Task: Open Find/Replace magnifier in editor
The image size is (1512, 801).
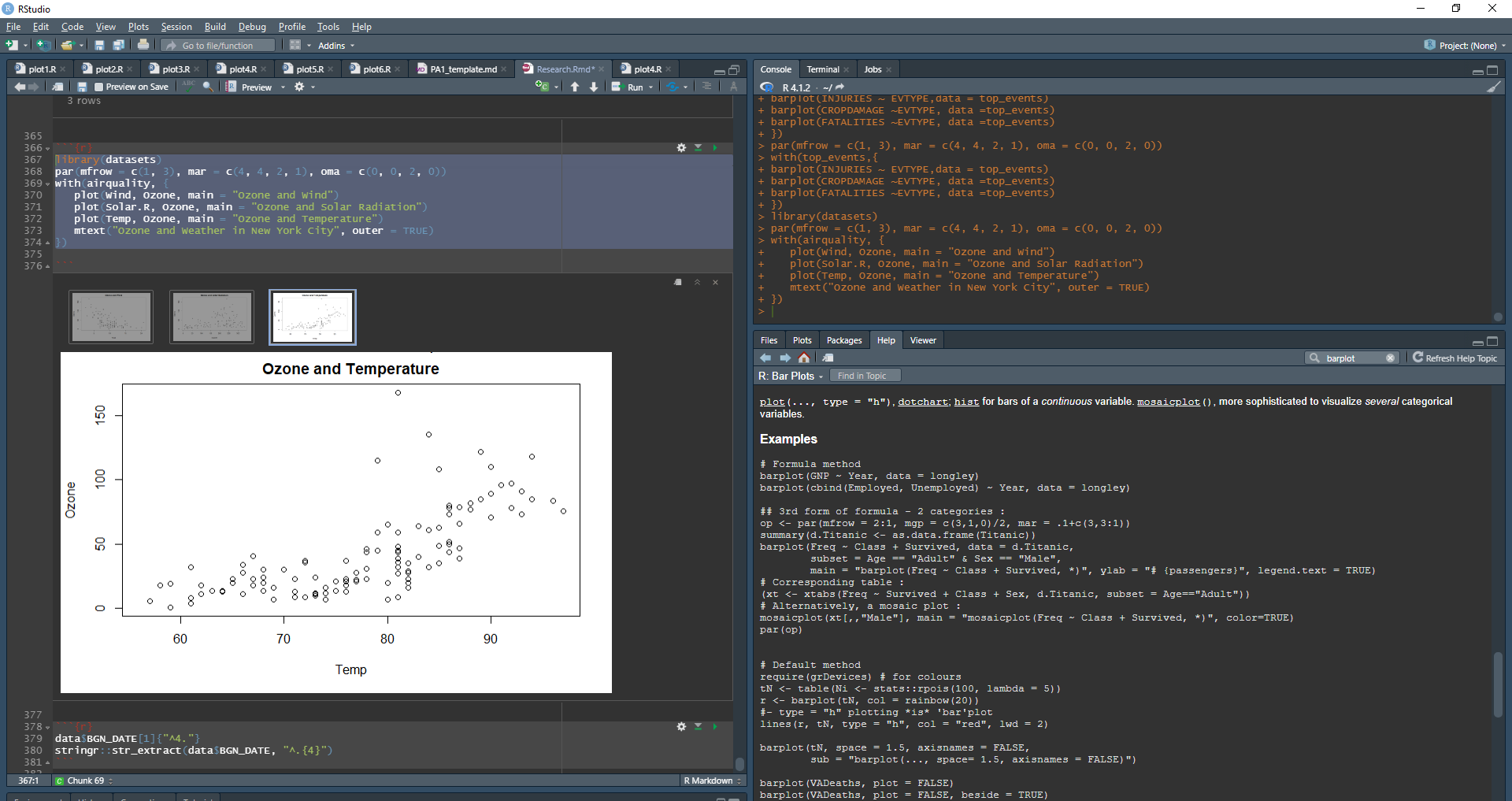Action: [x=208, y=87]
